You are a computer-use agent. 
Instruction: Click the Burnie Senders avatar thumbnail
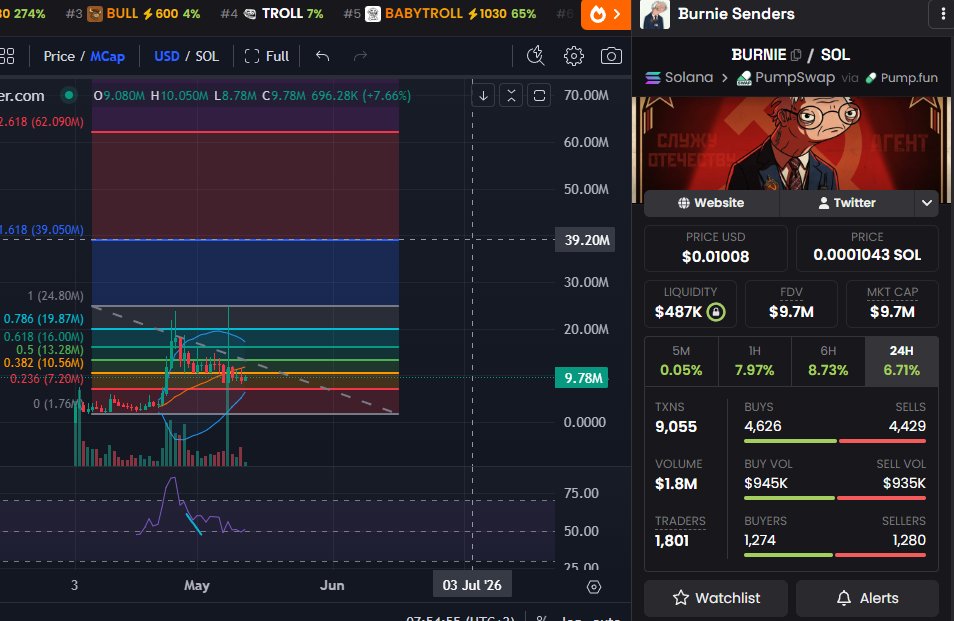click(655, 15)
